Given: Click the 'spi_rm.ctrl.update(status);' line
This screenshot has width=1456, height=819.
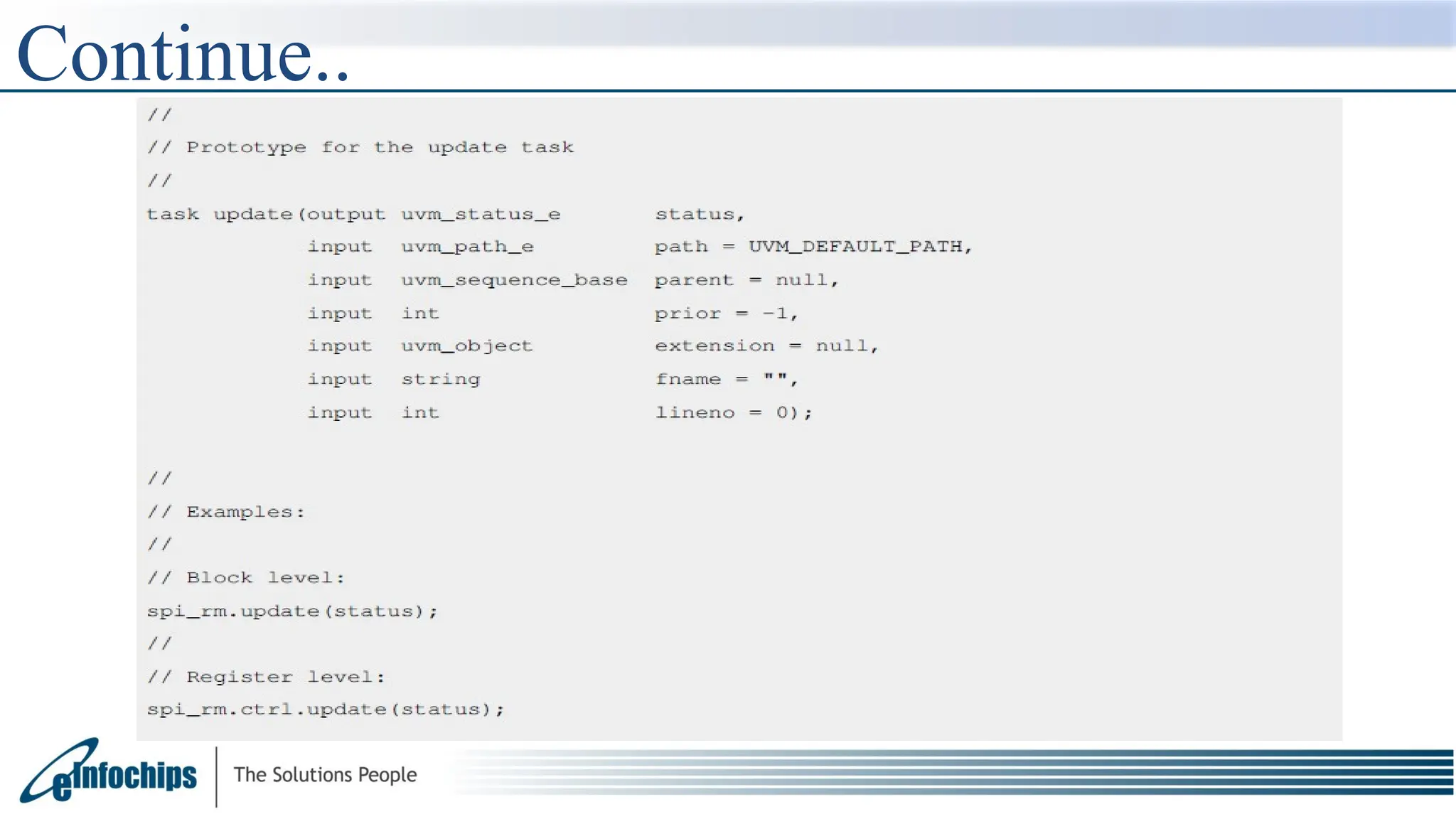Looking at the screenshot, I should point(326,710).
